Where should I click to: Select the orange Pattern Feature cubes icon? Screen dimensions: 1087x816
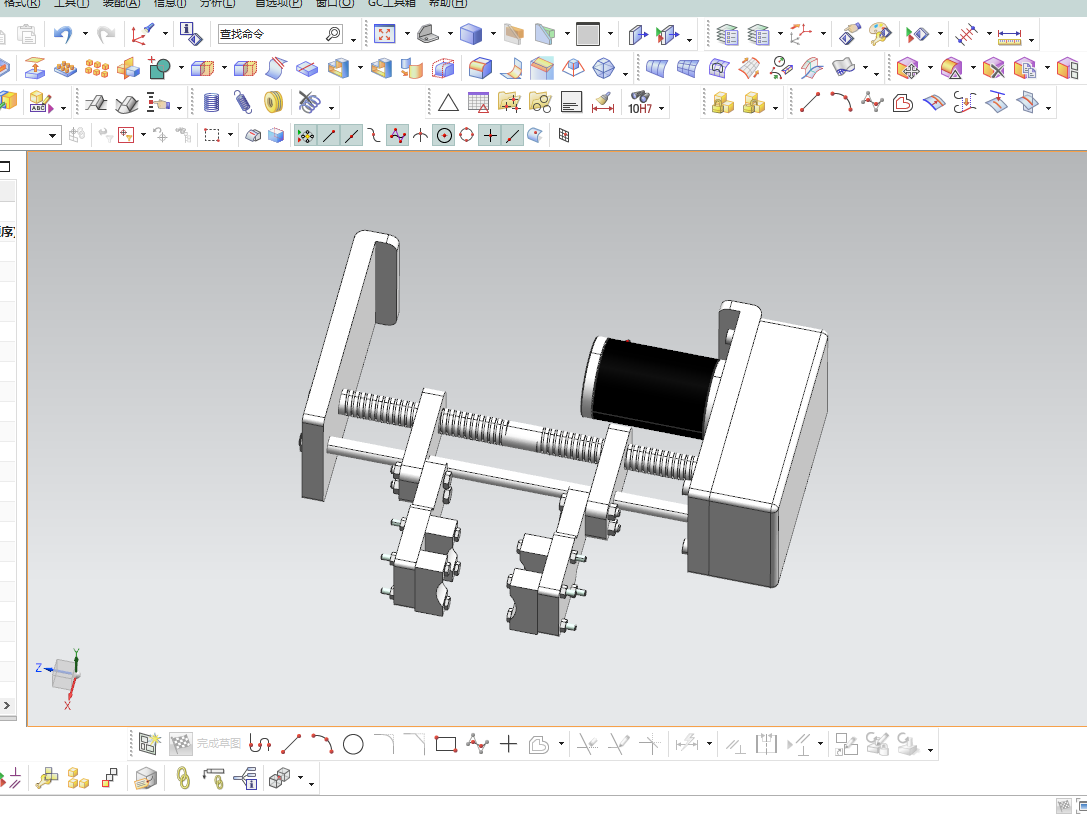[x=96, y=68]
